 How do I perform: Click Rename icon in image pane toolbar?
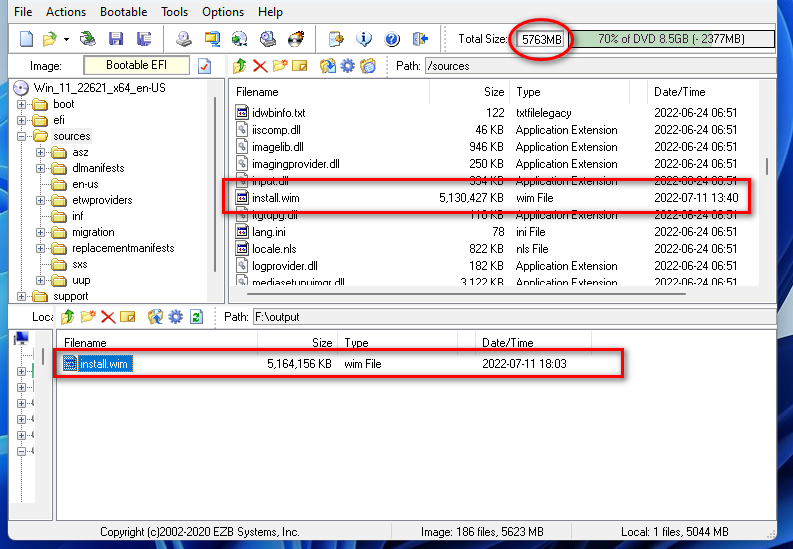299,66
